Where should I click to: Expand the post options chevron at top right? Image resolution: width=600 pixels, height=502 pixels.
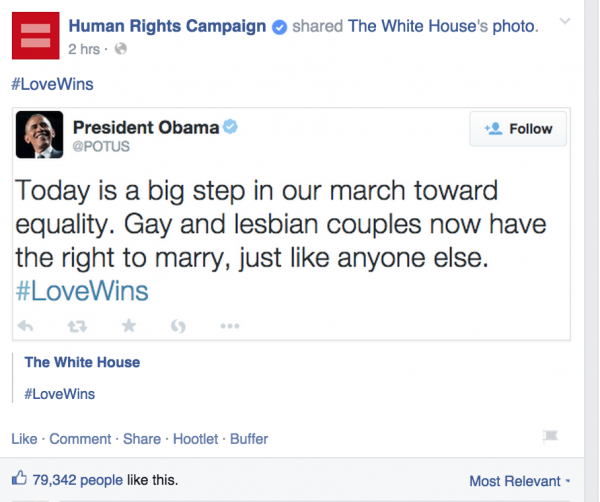pyautogui.click(x=565, y=21)
